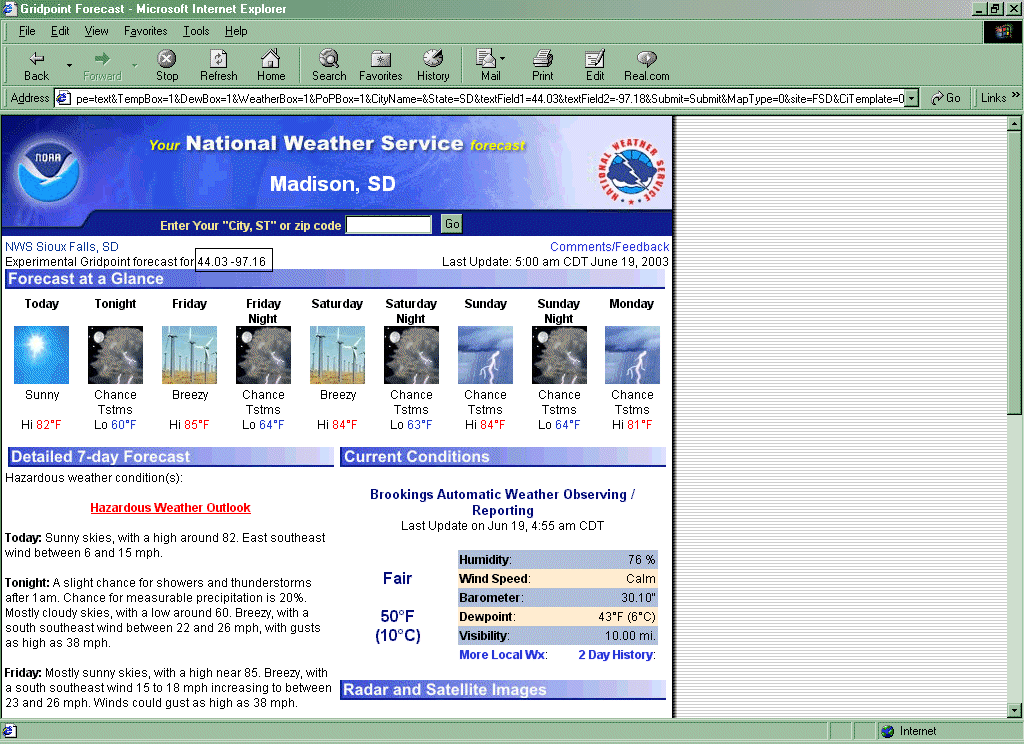
Task: Click the Internet zone status icon
Action: point(887,732)
